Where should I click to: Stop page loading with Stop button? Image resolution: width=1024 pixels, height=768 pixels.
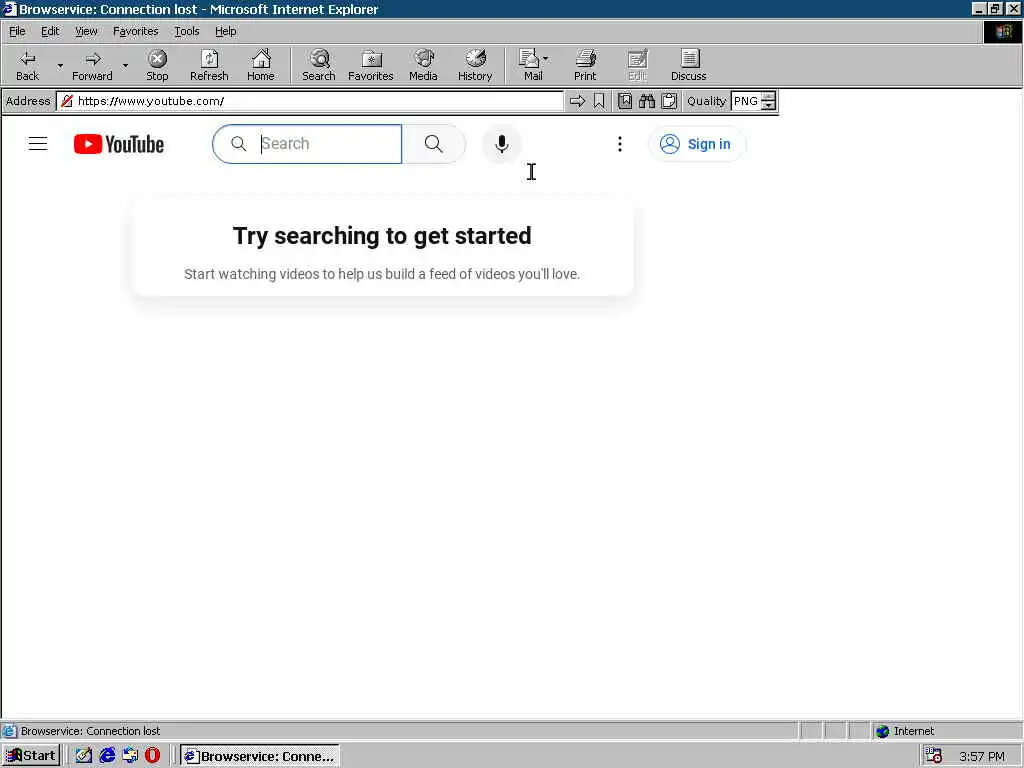(x=157, y=65)
